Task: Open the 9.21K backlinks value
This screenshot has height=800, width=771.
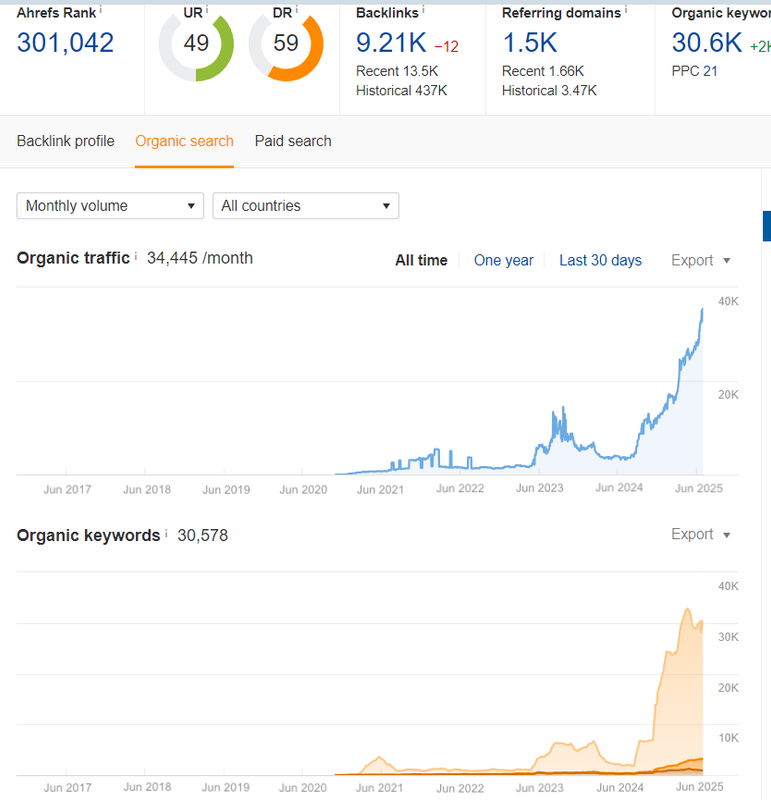Action: click(x=391, y=42)
